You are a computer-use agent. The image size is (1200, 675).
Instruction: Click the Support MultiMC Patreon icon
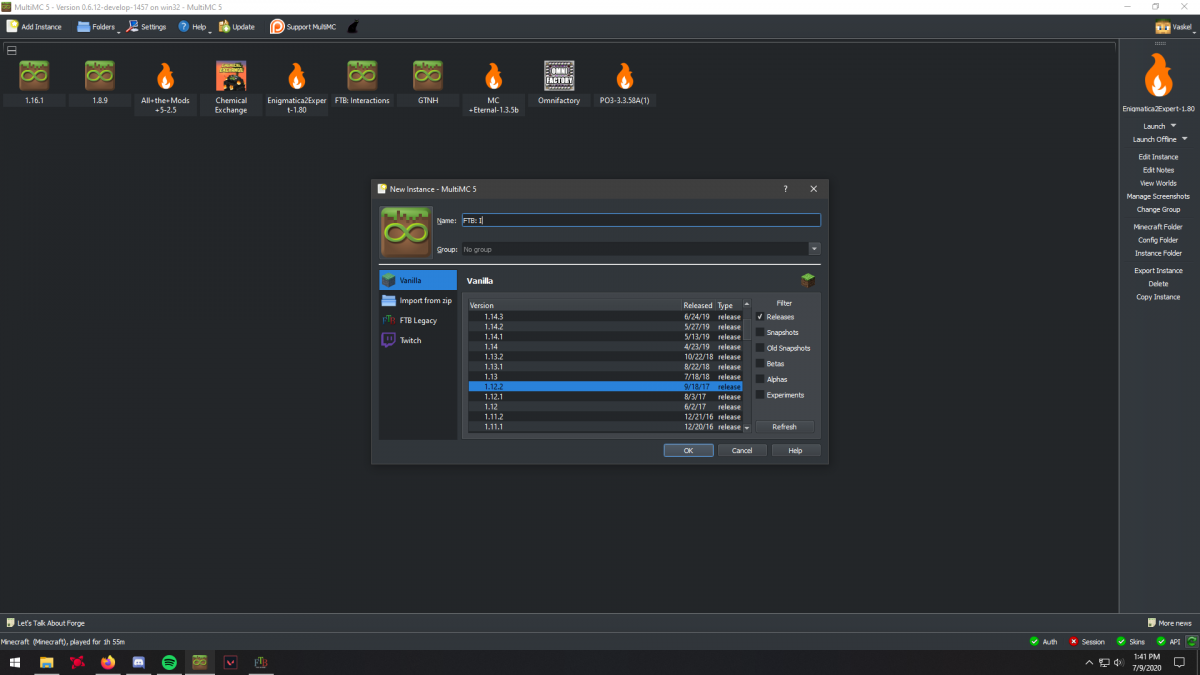pyautogui.click(x=277, y=26)
